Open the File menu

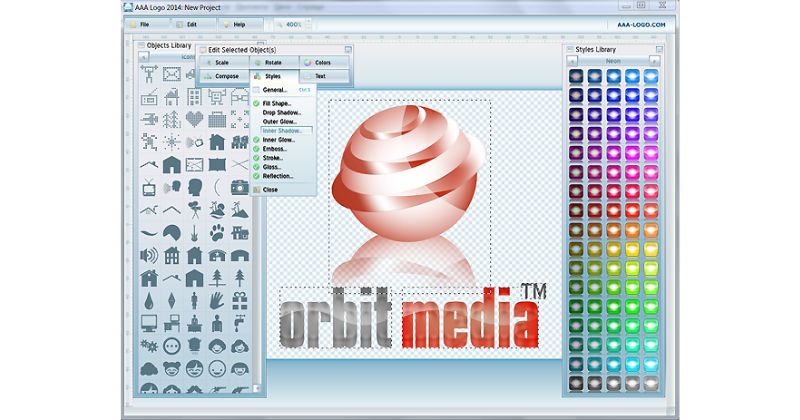click(x=145, y=24)
